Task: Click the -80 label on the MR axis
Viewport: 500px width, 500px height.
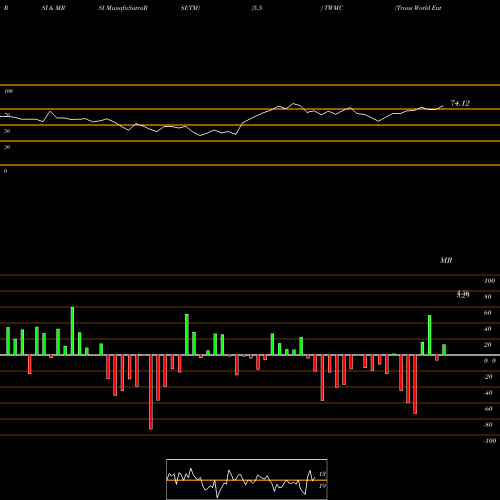Action: coord(488,425)
